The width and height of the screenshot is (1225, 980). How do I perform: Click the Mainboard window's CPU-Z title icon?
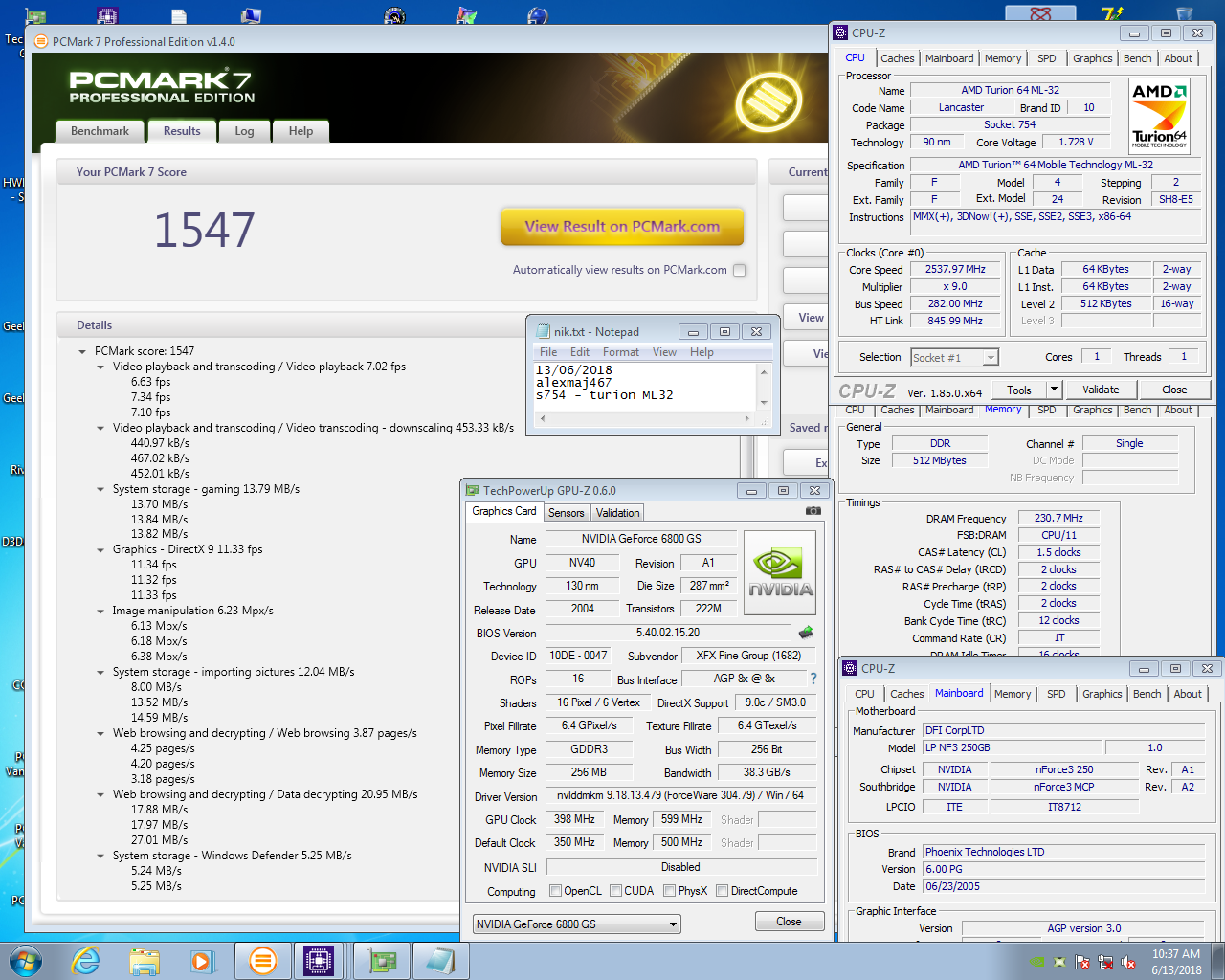click(850, 668)
